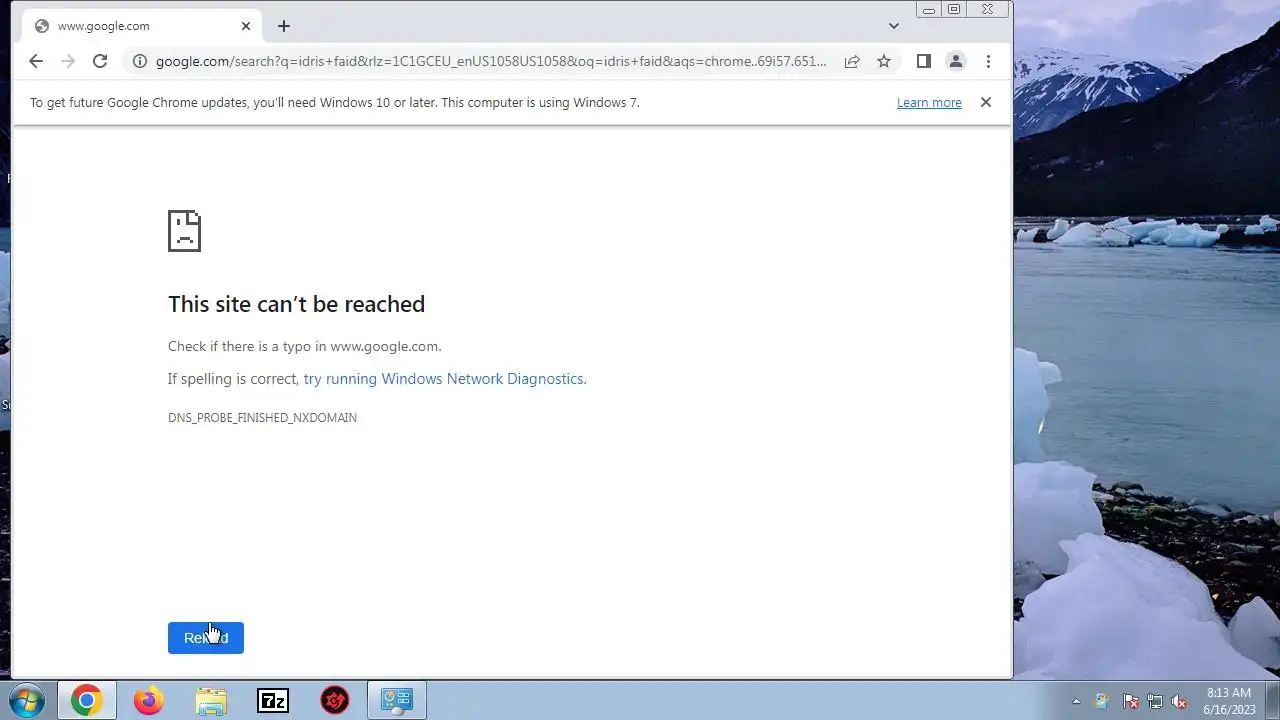Open the Chrome side panel
Image resolution: width=1280 pixels, height=720 pixels.
tap(924, 61)
